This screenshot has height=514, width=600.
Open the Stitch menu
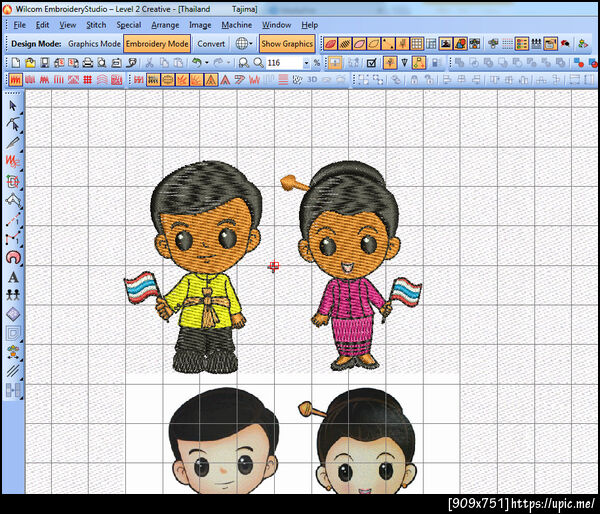pos(96,25)
